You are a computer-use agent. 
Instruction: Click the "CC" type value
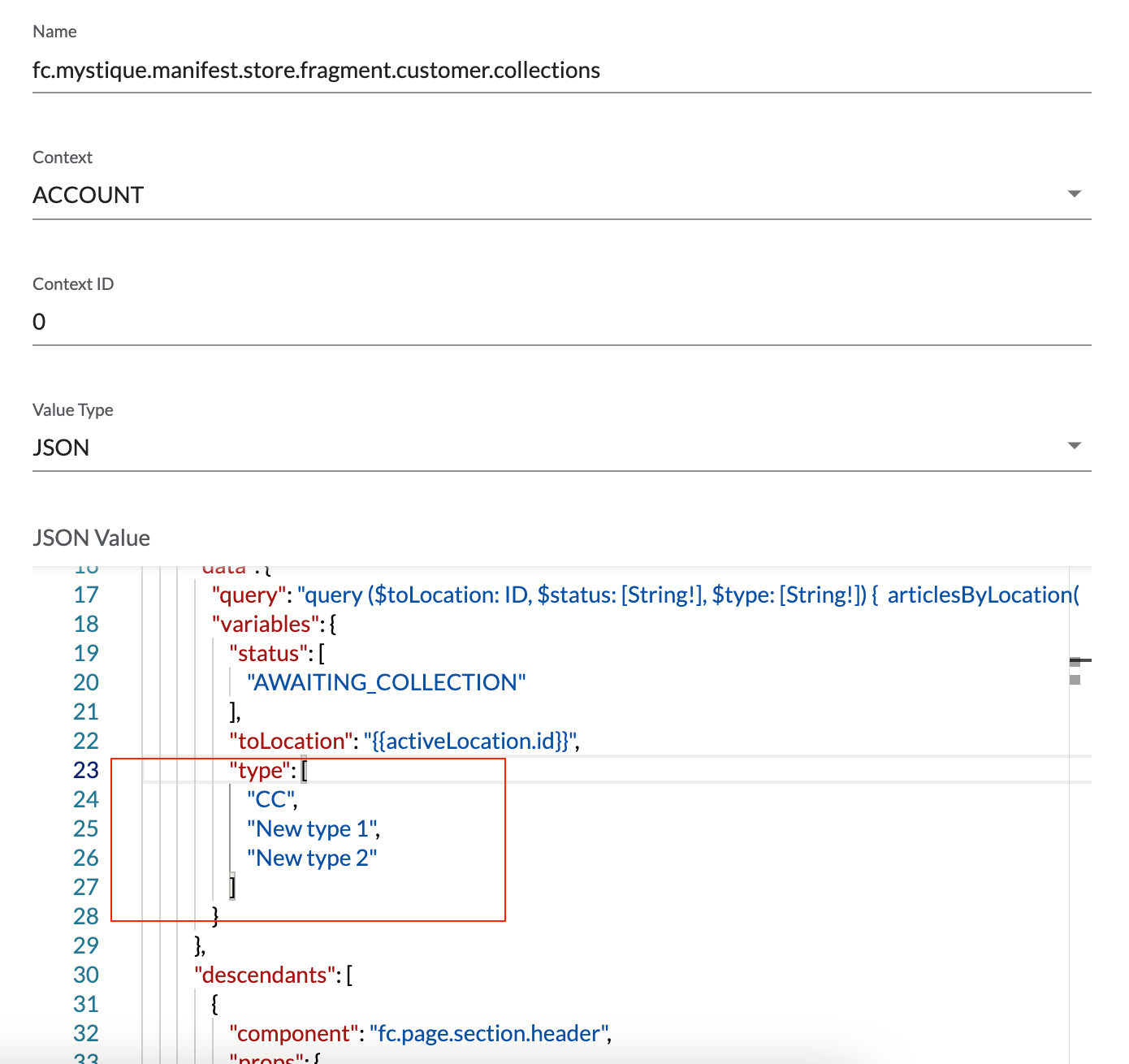coord(271,799)
